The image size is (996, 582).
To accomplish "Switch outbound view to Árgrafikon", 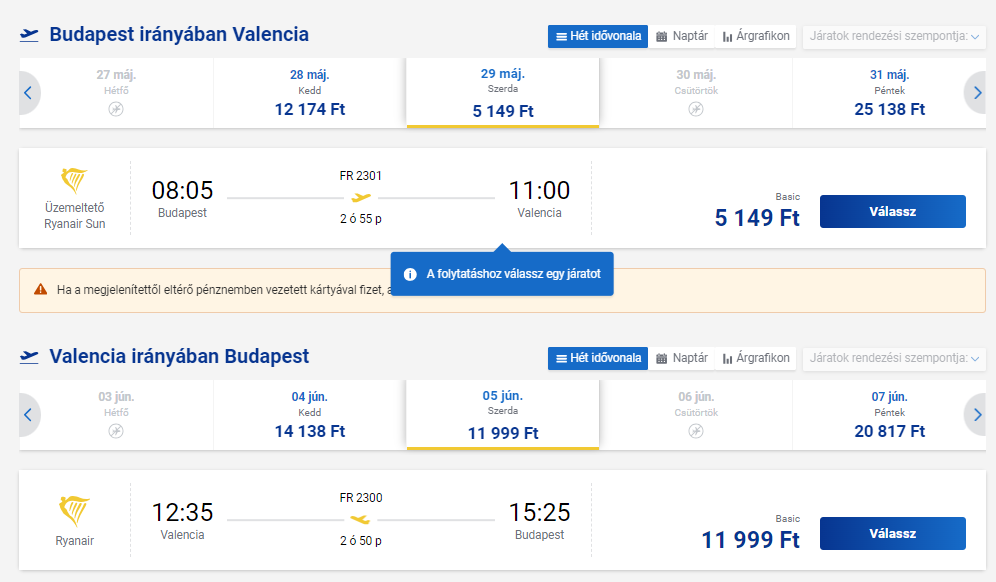I will pos(756,36).
